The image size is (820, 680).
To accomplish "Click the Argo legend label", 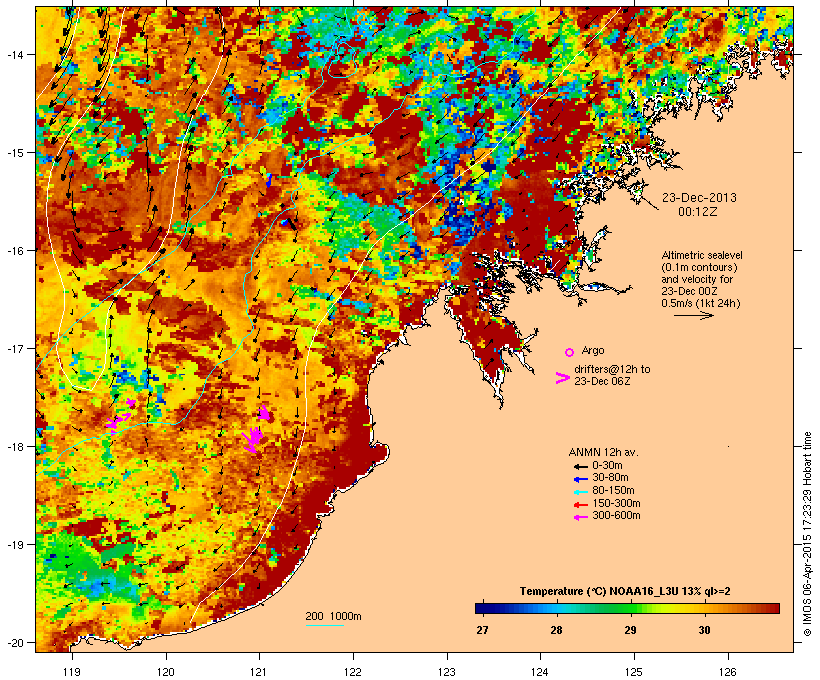I will [x=593, y=350].
